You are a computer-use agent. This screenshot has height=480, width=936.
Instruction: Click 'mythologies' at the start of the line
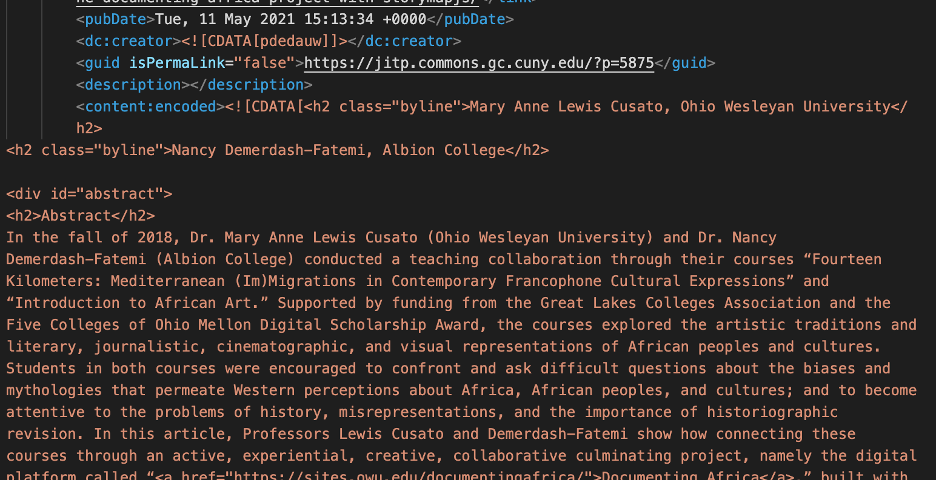[54, 390]
